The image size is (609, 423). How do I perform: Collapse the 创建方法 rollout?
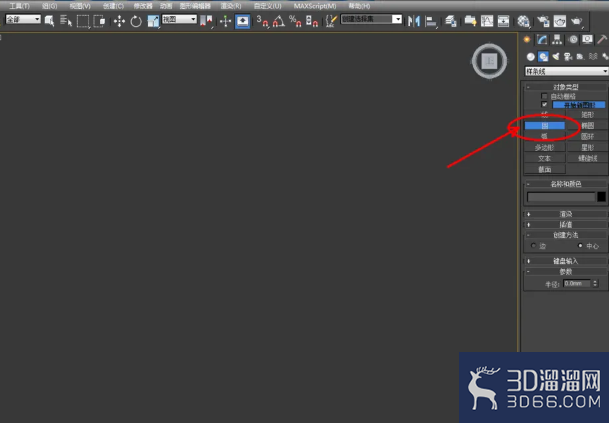tap(566, 235)
